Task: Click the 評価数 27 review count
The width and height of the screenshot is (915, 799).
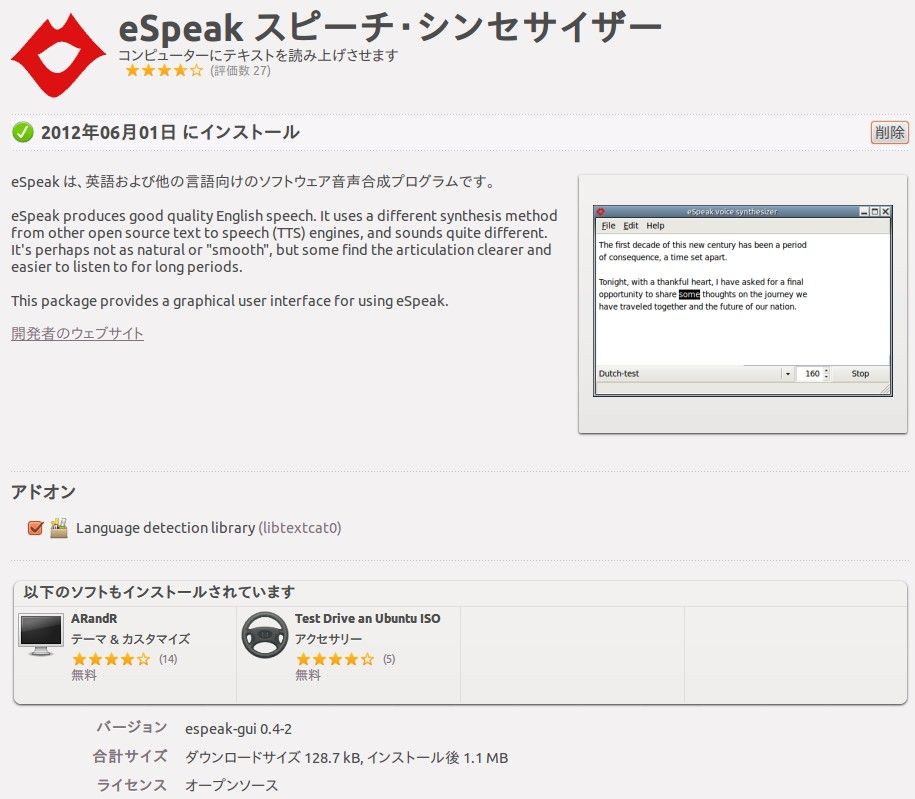Action: [x=240, y=71]
